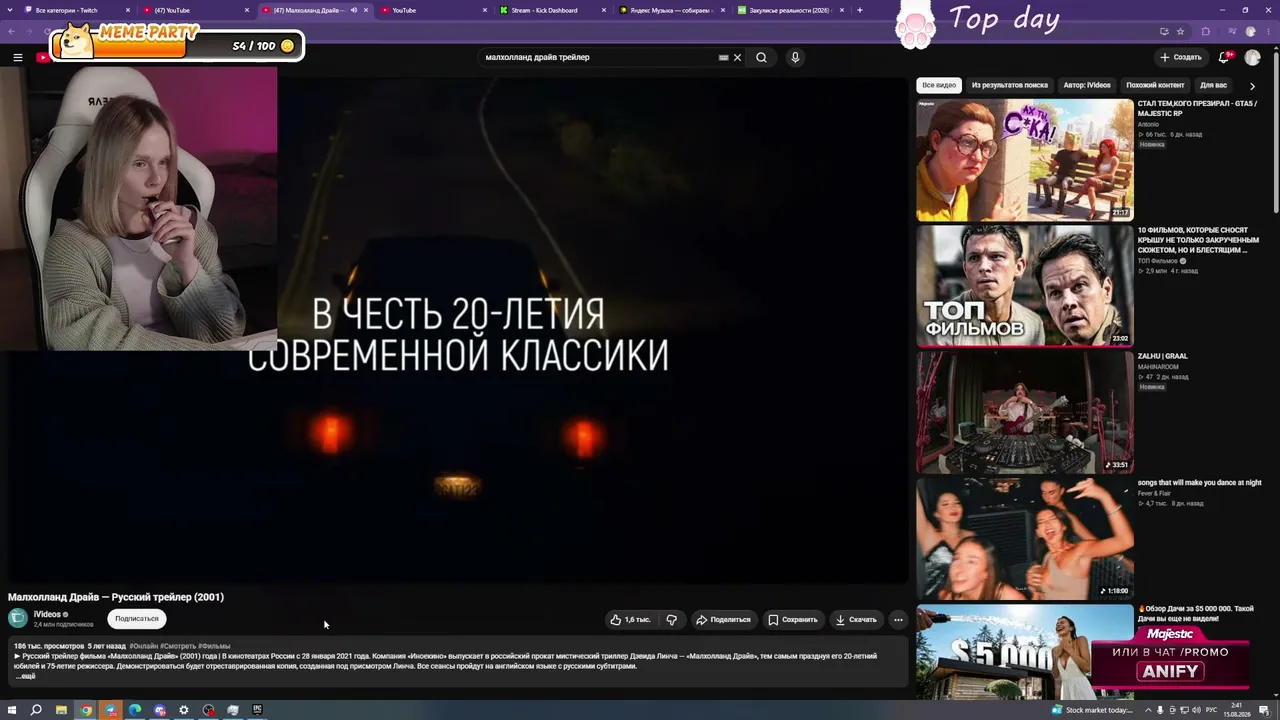Close the Kick Dashboard tab

click(x=604, y=10)
